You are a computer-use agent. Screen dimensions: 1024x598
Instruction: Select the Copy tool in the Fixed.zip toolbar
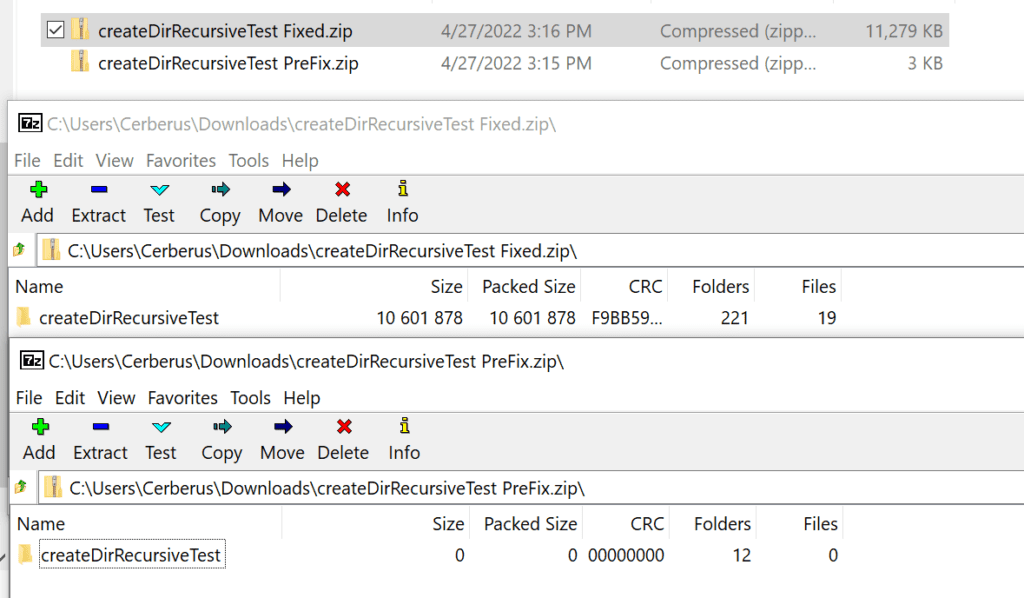tap(219, 199)
